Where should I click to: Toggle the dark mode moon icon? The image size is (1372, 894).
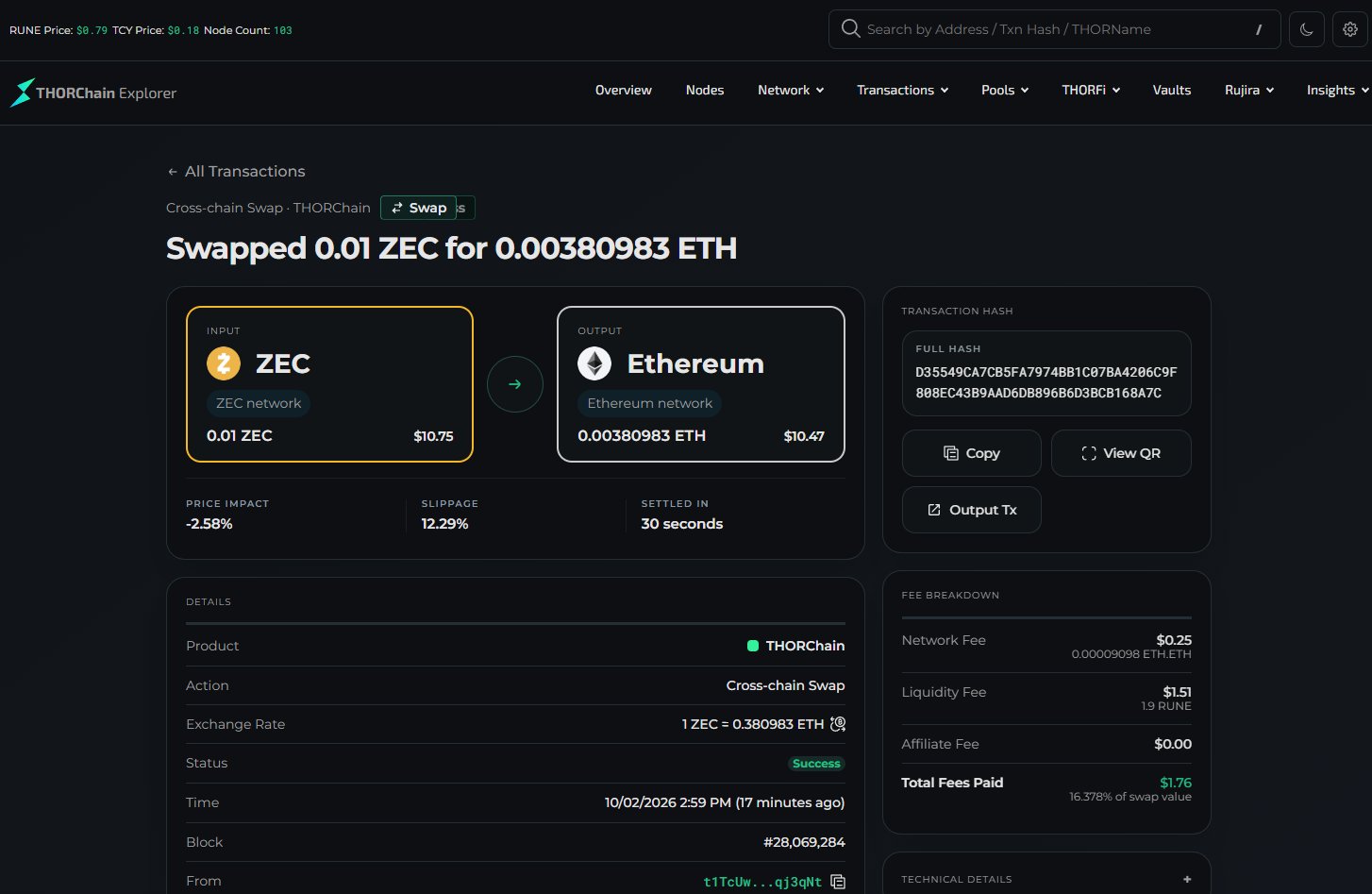(x=1306, y=29)
